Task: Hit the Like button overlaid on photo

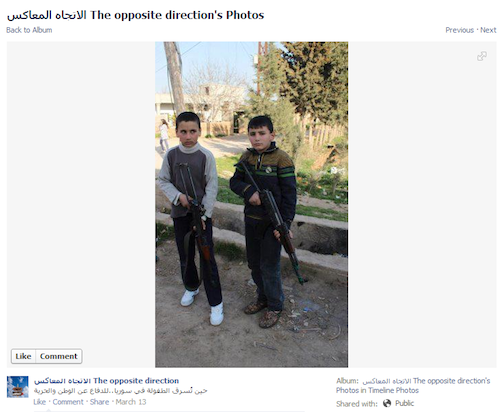Action: (x=23, y=356)
